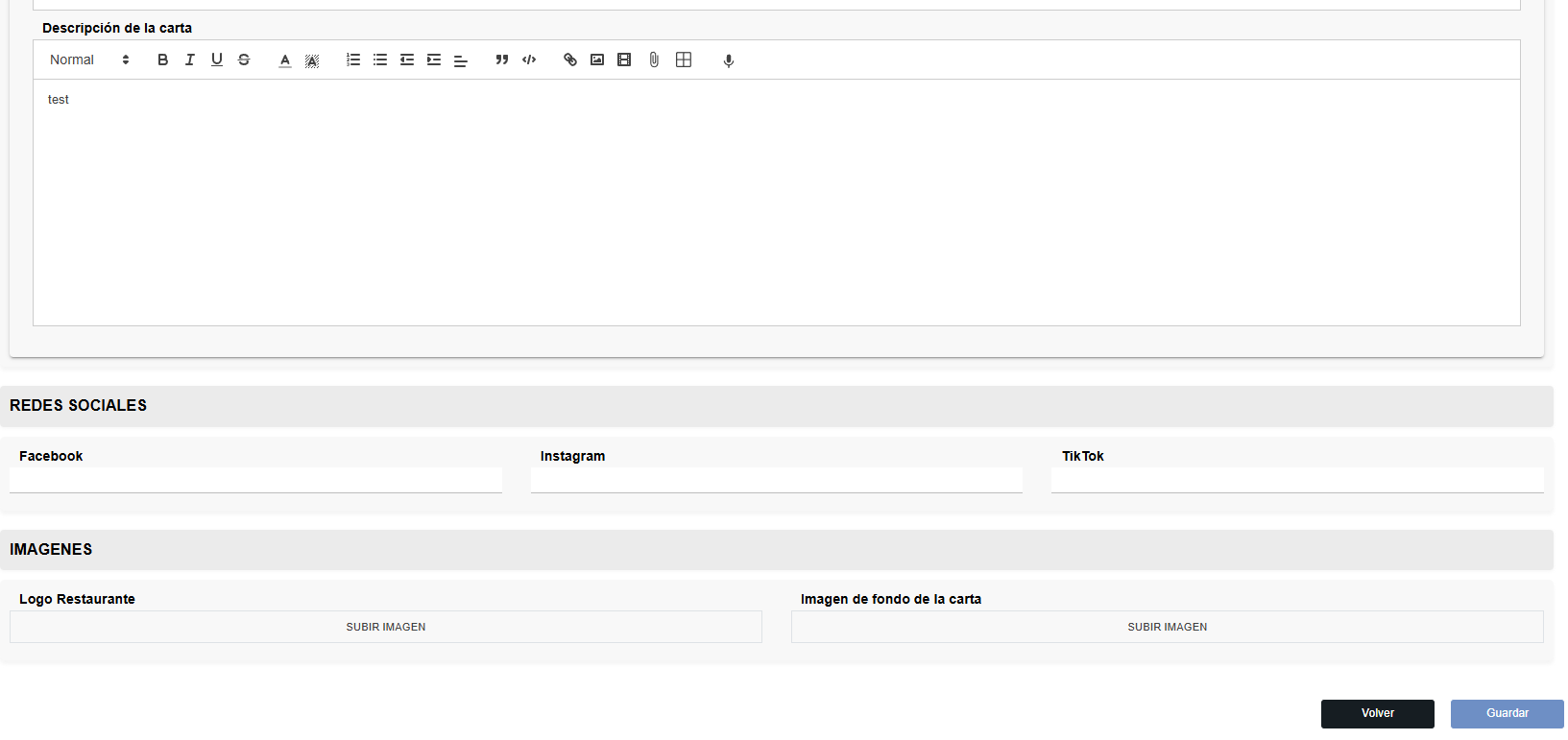Insert a hyperlink in the description

coord(570,60)
